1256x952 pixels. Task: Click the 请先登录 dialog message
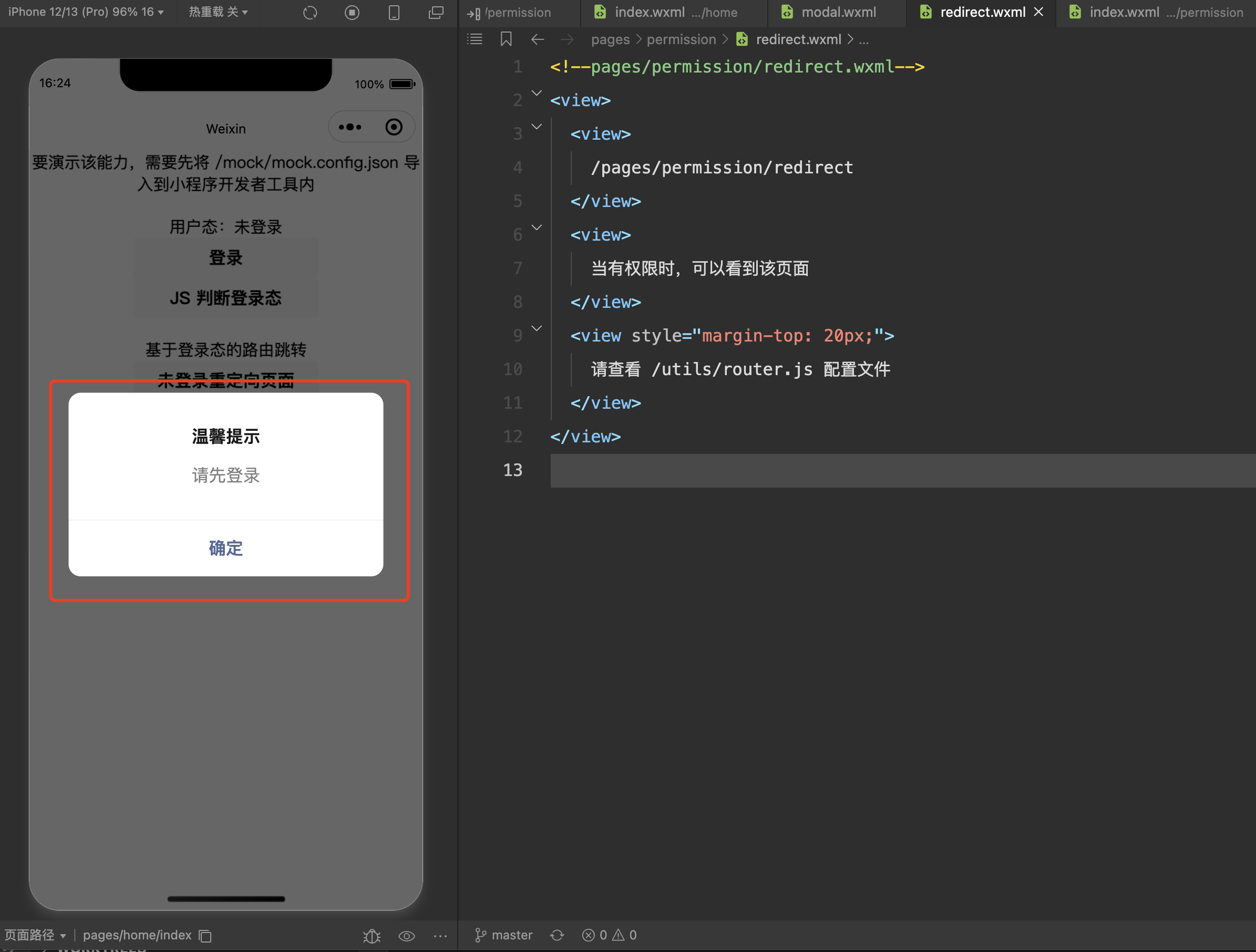tap(226, 474)
